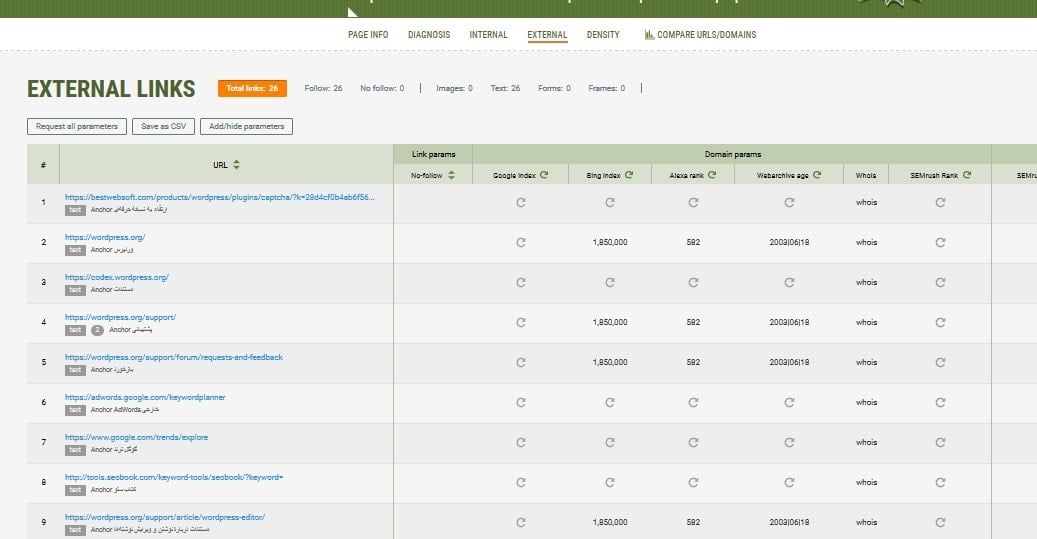Reload all SEMrush Rank column values
The image size is (1037, 539).
[x=967, y=175]
